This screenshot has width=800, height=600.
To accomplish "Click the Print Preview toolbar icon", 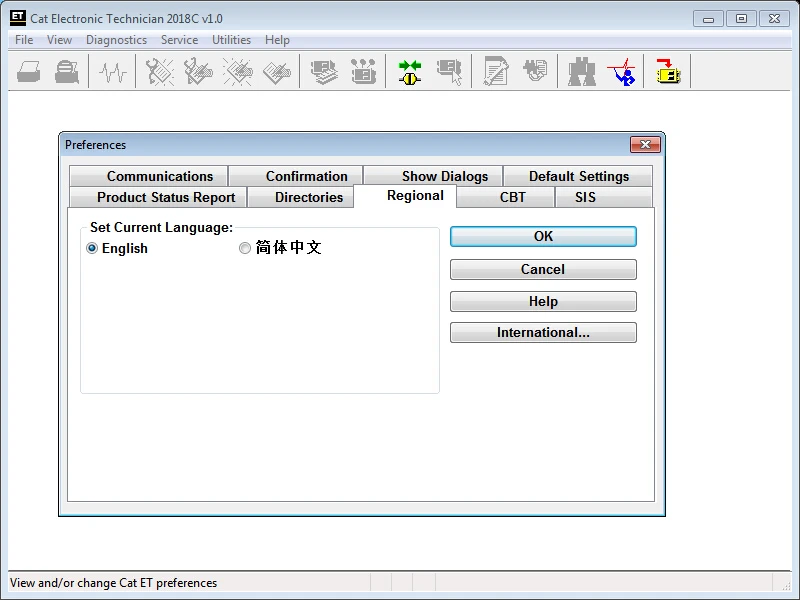I will coord(67,71).
